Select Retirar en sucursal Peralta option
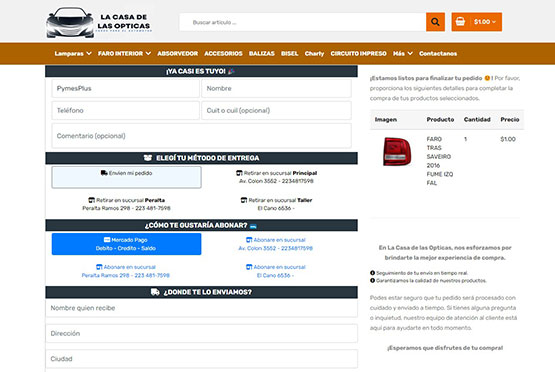Screen dimensions: 555x372 click(x=126, y=204)
